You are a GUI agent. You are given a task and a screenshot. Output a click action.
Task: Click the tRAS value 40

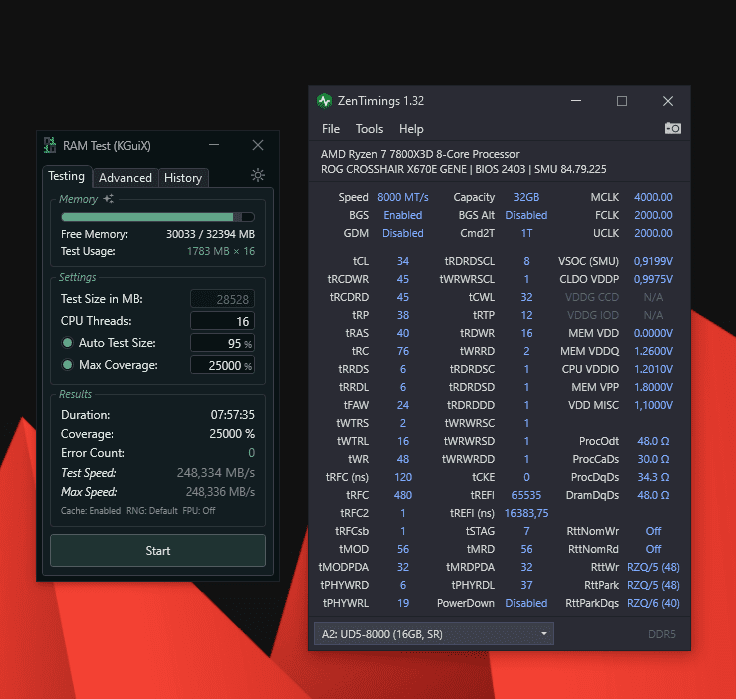[403, 333]
